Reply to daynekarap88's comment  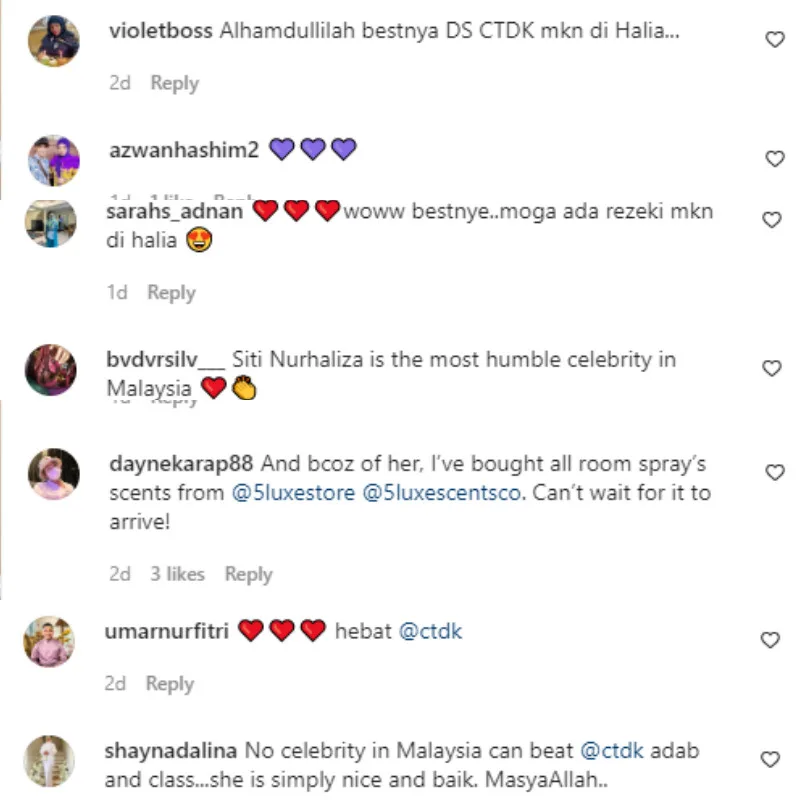click(248, 574)
